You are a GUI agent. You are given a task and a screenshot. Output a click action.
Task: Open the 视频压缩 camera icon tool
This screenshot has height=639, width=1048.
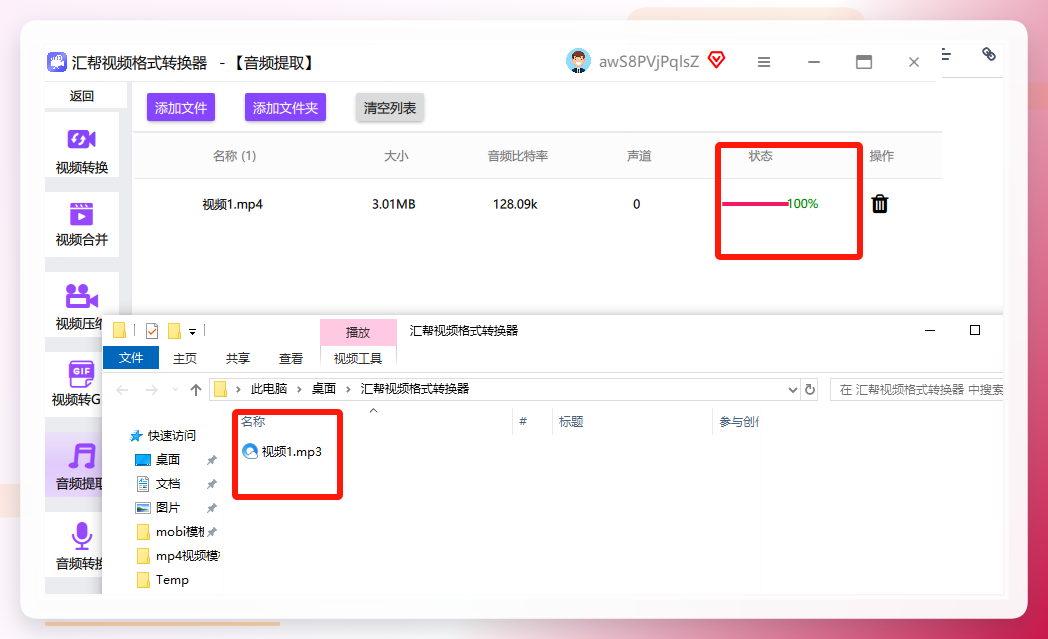[x=82, y=295]
